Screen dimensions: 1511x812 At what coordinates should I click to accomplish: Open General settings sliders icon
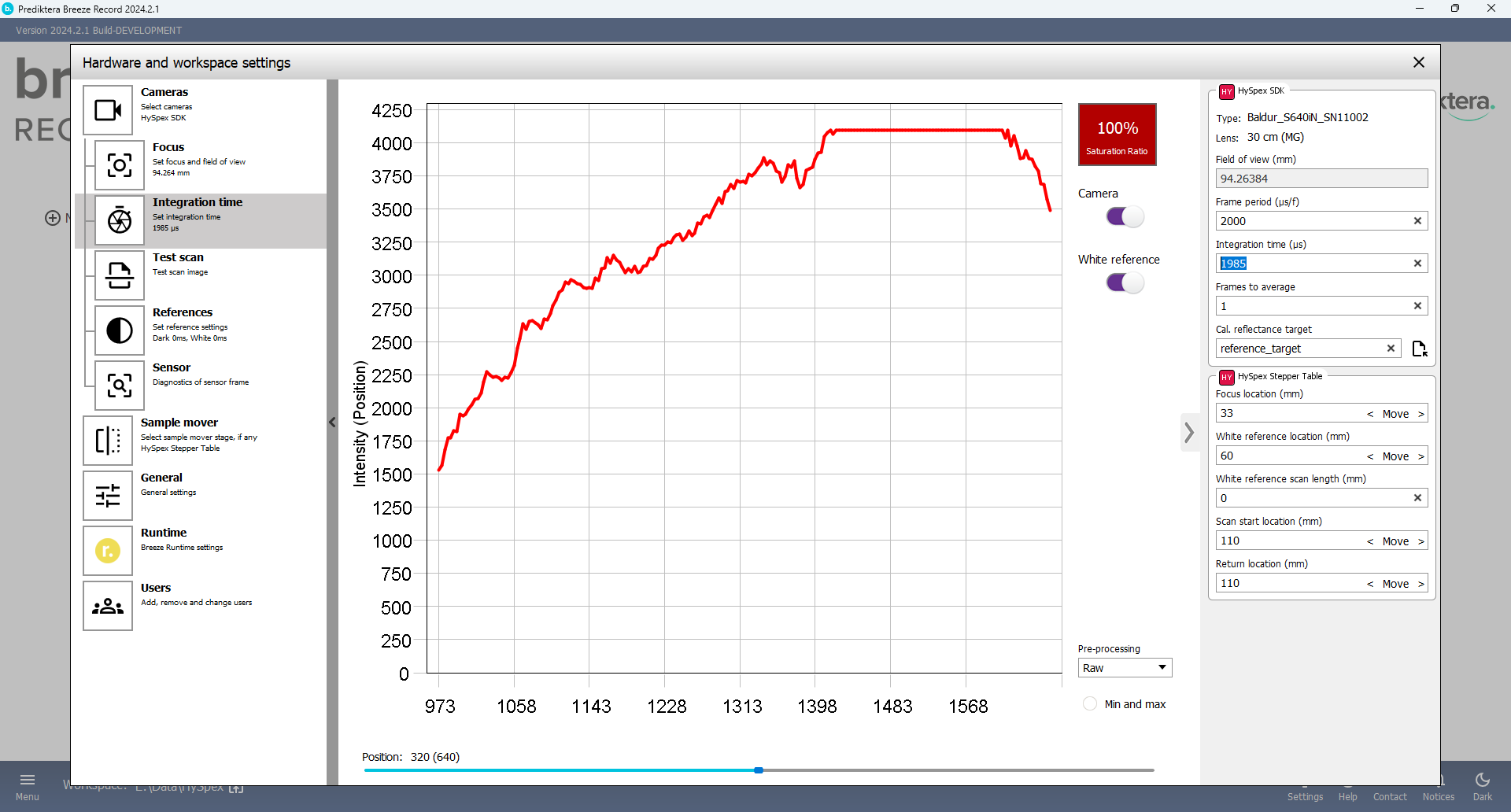[x=108, y=496]
